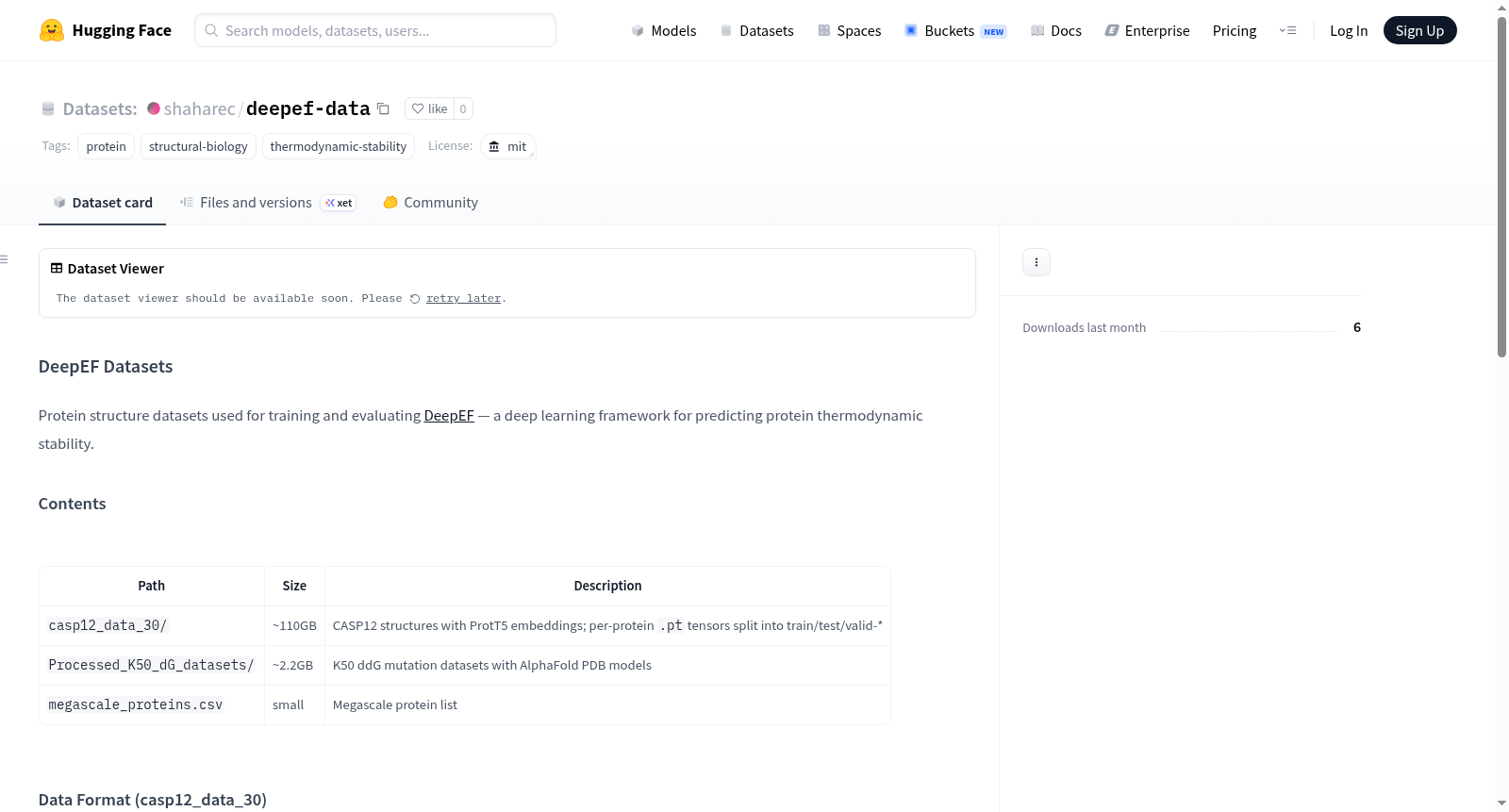
Task: Open the mit license tag
Action: pos(508,146)
